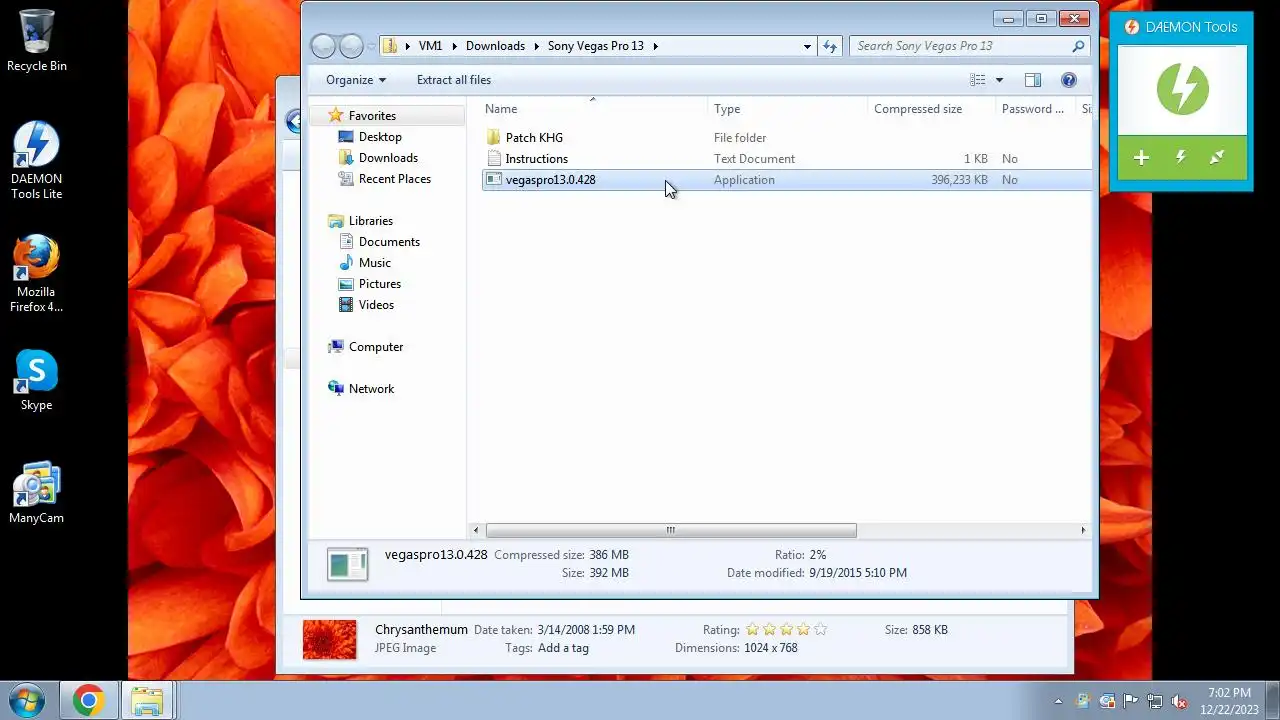Click the VM1 breadcrumb segment

pos(430,46)
